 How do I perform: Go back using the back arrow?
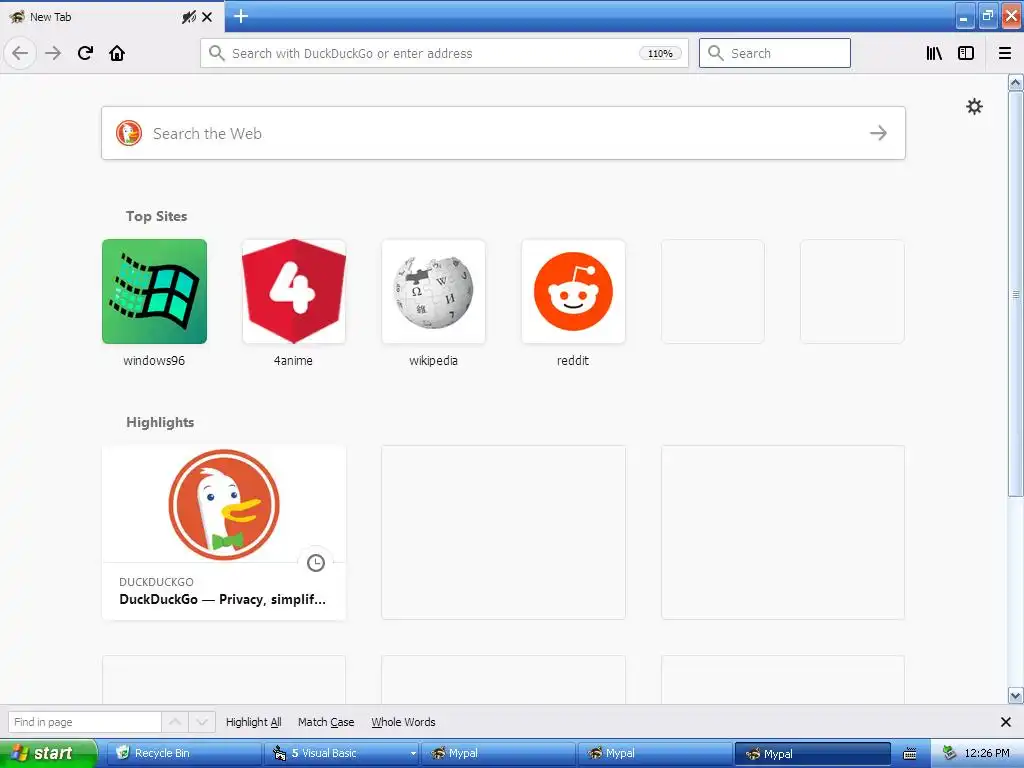point(20,53)
